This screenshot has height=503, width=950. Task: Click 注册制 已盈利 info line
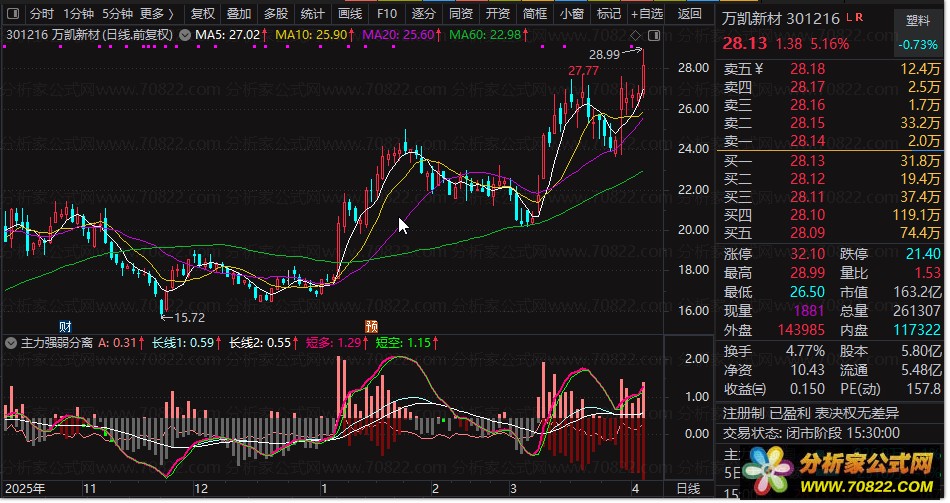point(811,413)
